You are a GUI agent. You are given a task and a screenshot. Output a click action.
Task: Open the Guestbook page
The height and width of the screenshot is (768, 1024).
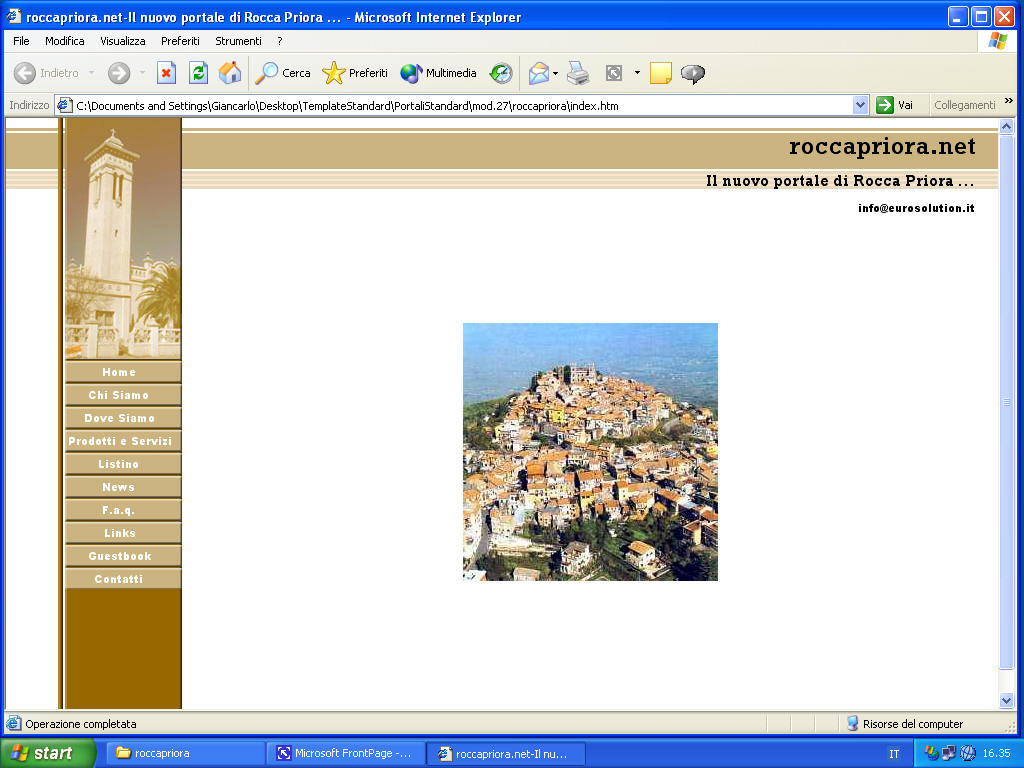point(123,556)
